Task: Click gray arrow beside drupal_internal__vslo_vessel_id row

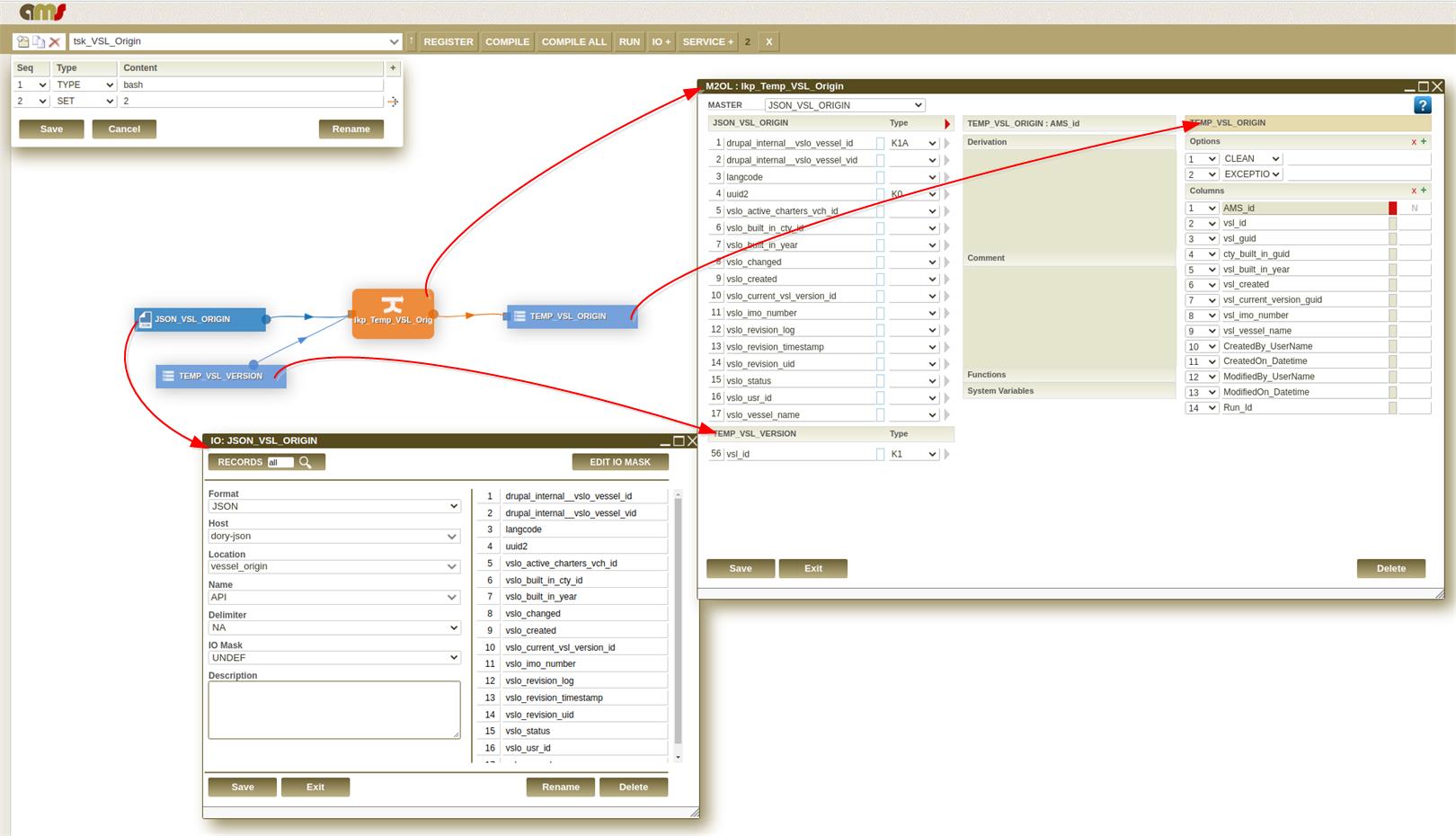Action: pyautogui.click(x=947, y=144)
